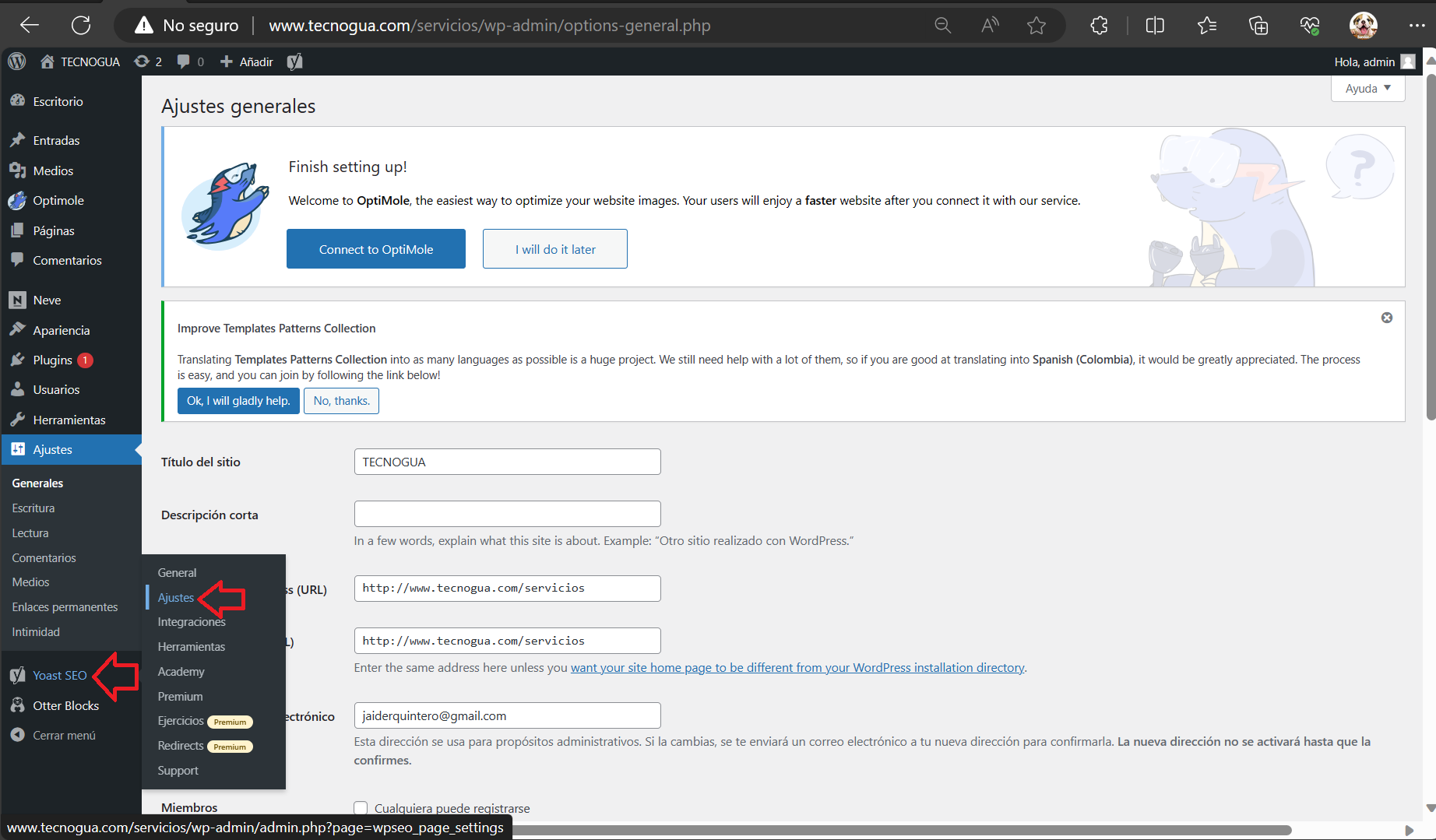1436x840 pixels.
Task: Open the comments bubble icon showing 0
Action: click(x=190, y=62)
